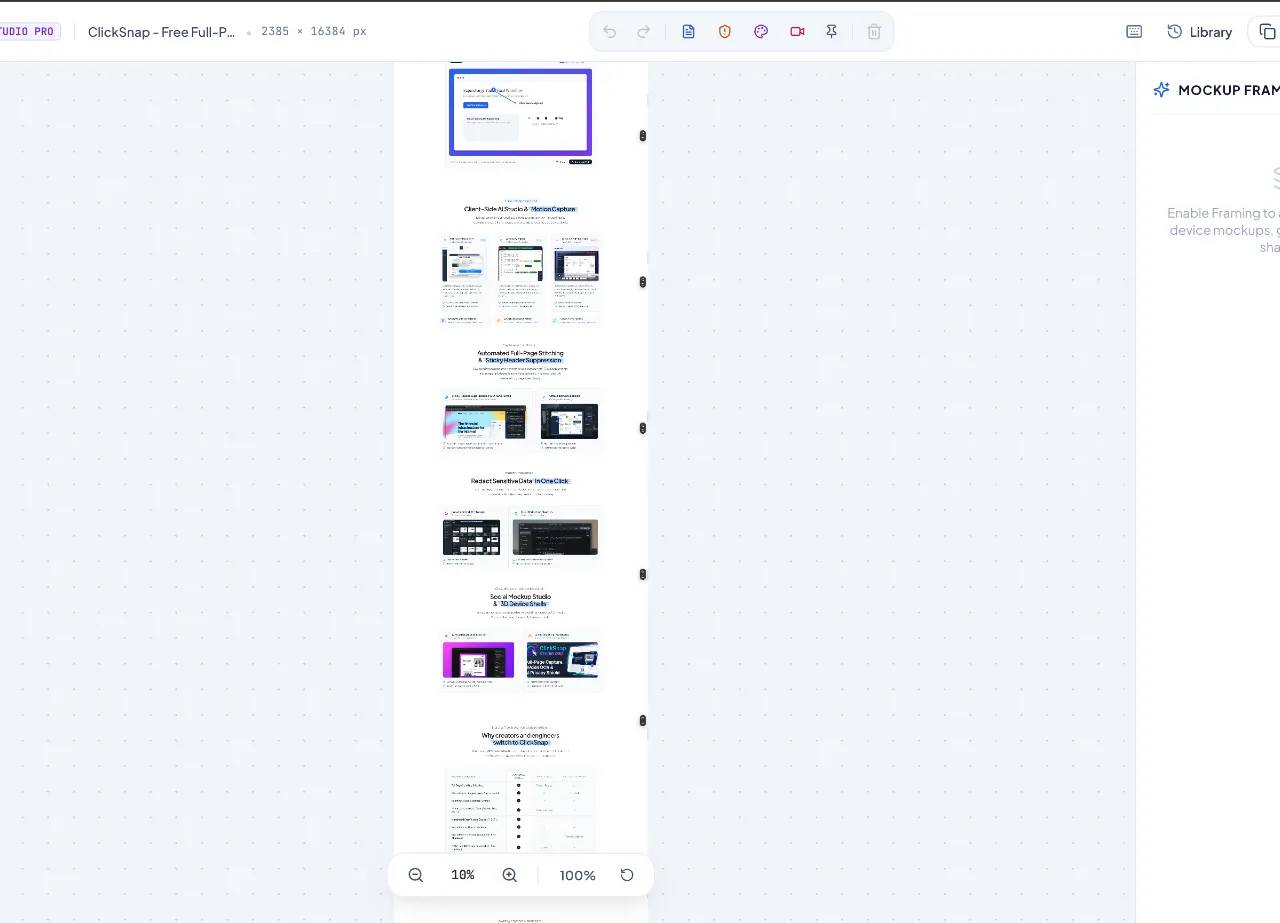Click the redo arrow in the toolbar
The width and height of the screenshot is (1280, 923).
point(644,32)
